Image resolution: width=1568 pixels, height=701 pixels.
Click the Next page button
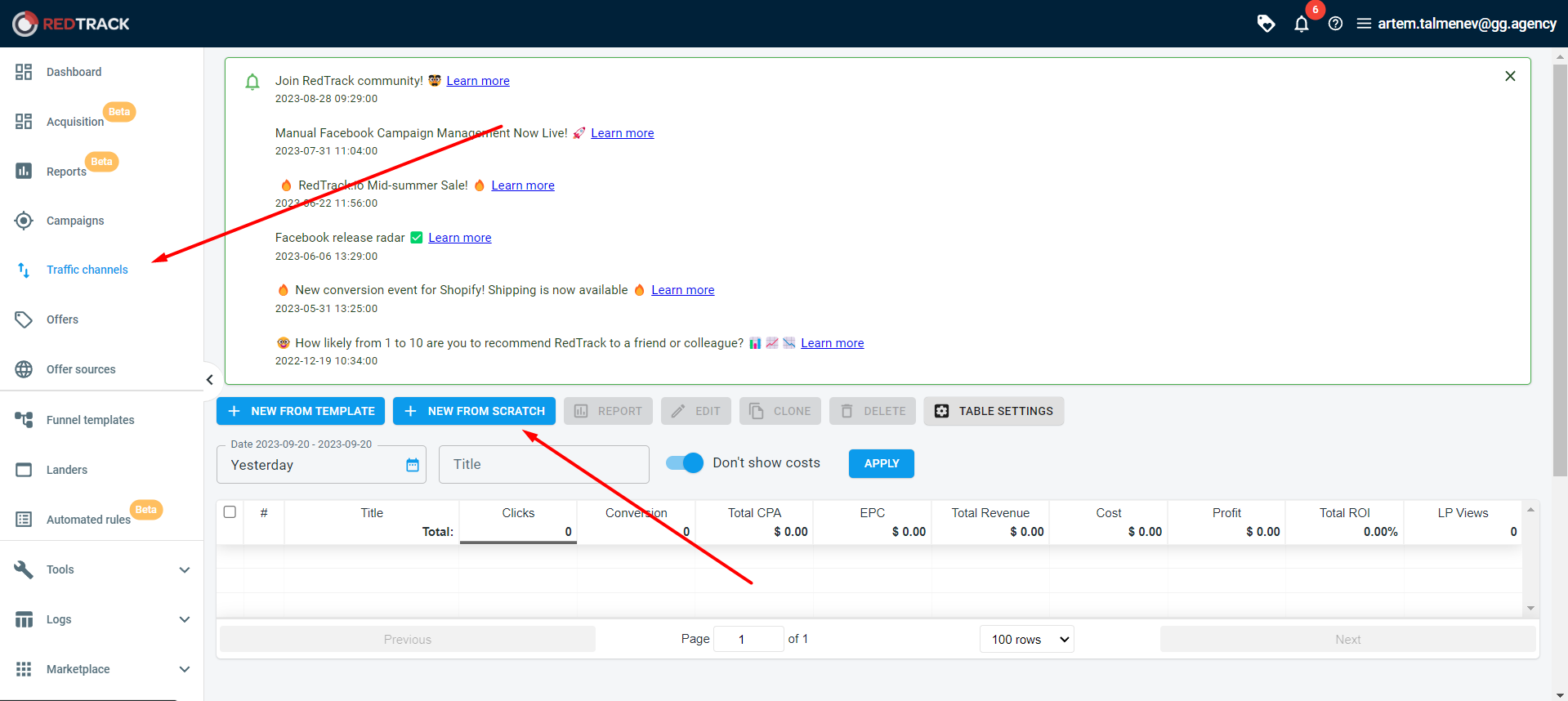[x=1348, y=639]
